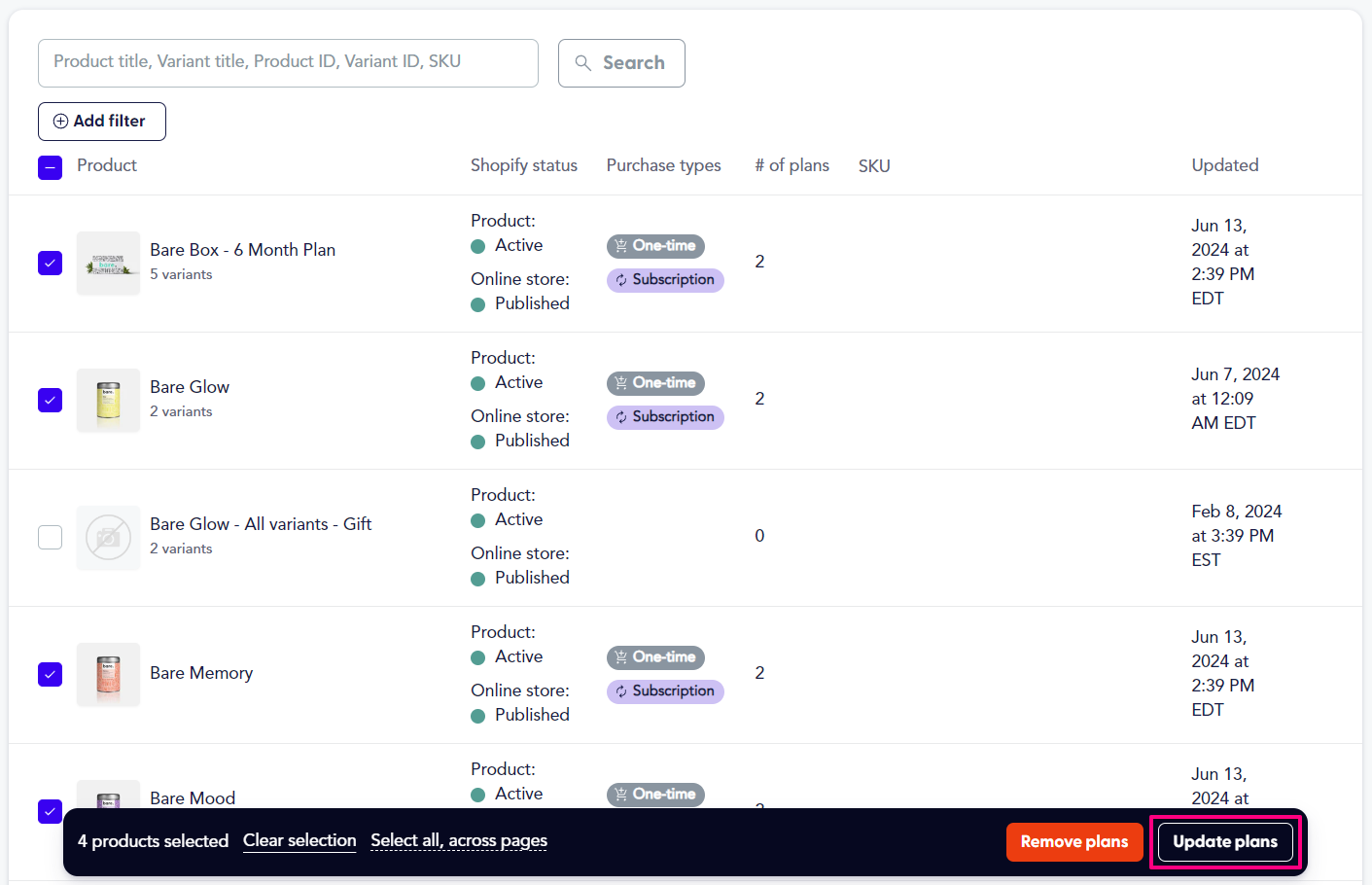This screenshot has width=1372, height=885.
Task: Click the Subscription badge on Bare Box row
Action: [665, 280]
